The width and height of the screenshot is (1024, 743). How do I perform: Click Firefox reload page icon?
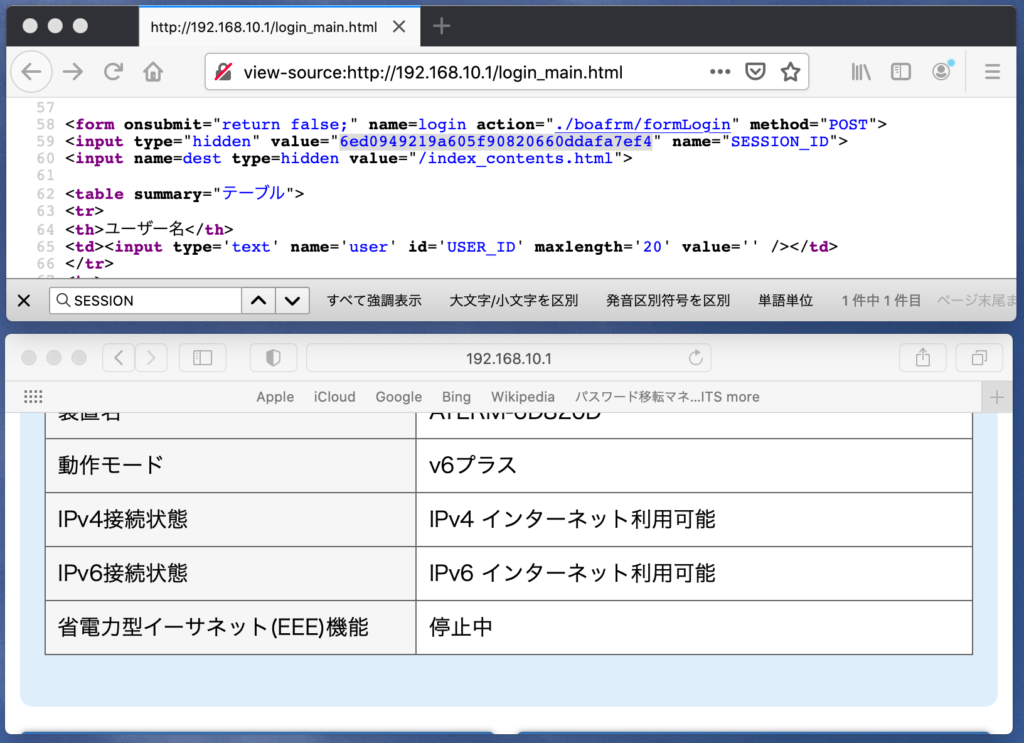click(x=113, y=72)
